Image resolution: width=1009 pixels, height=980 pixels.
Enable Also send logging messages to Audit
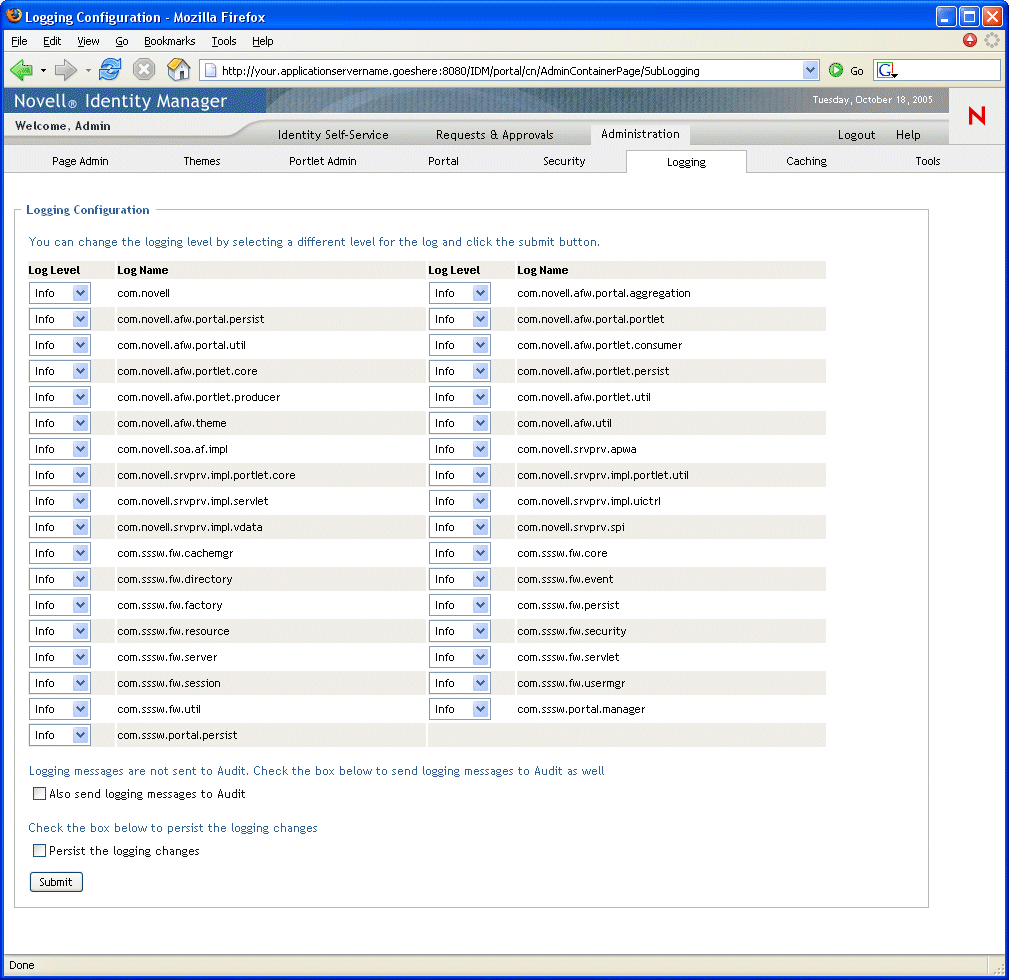point(39,793)
